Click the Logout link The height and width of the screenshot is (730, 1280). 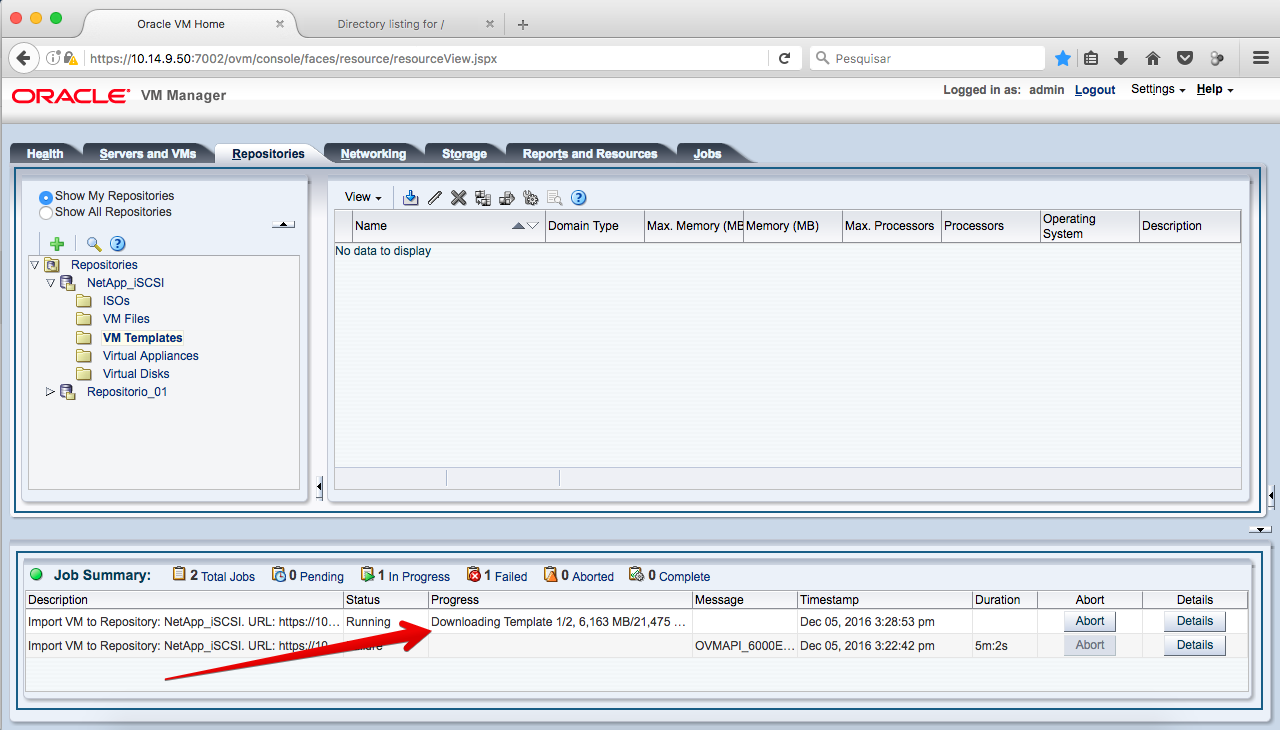point(1095,90)
